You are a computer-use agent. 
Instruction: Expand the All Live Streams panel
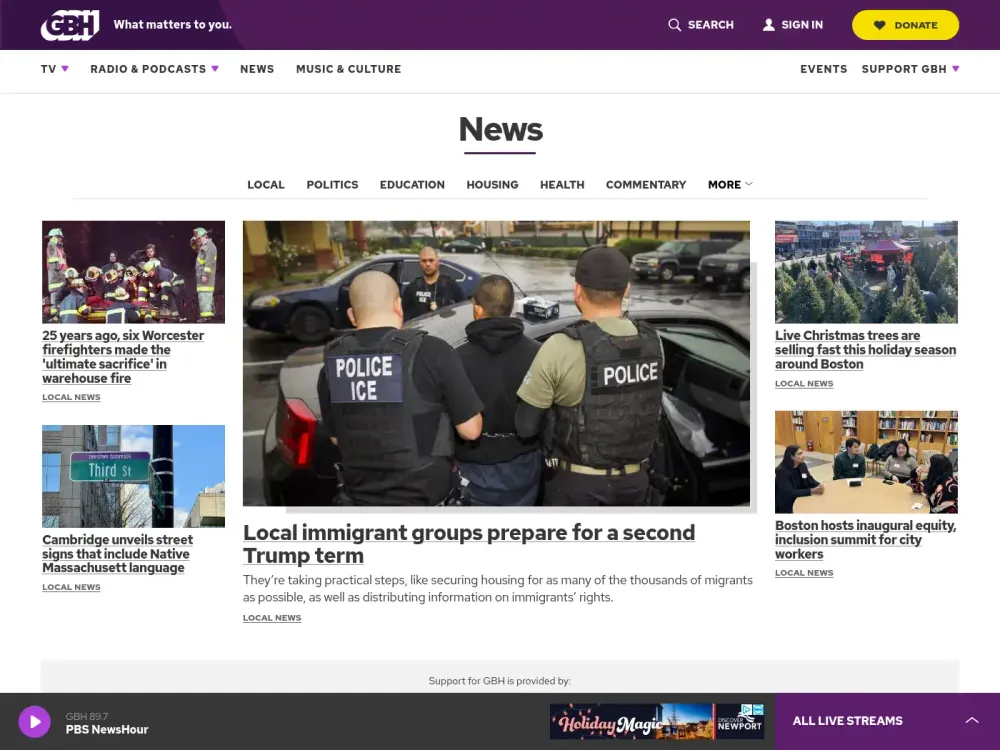coord(971,721)
